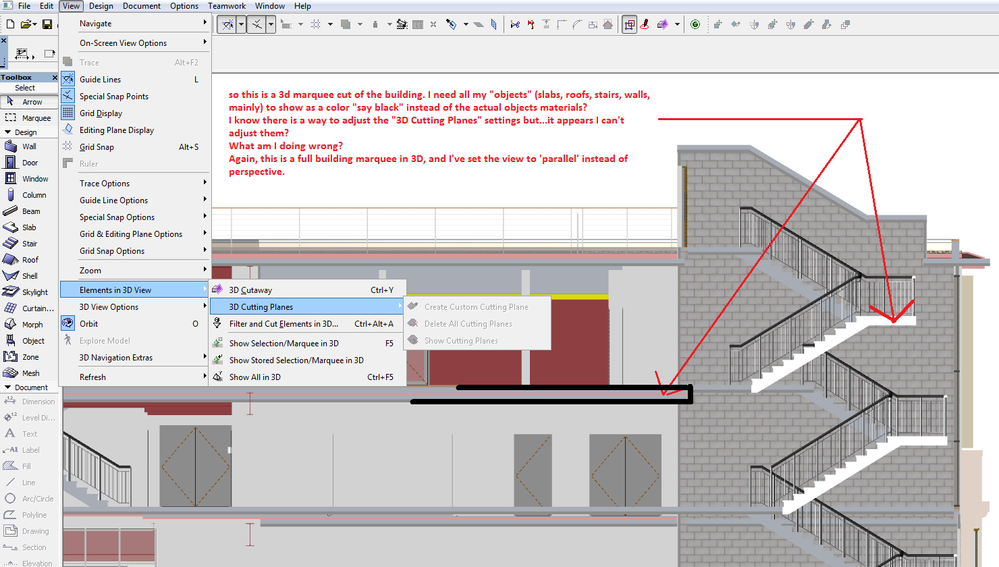Toggle Special Snap Points in View menu
Image resolution: width=999 pixels, height=567 pixels.
(135, 96)
